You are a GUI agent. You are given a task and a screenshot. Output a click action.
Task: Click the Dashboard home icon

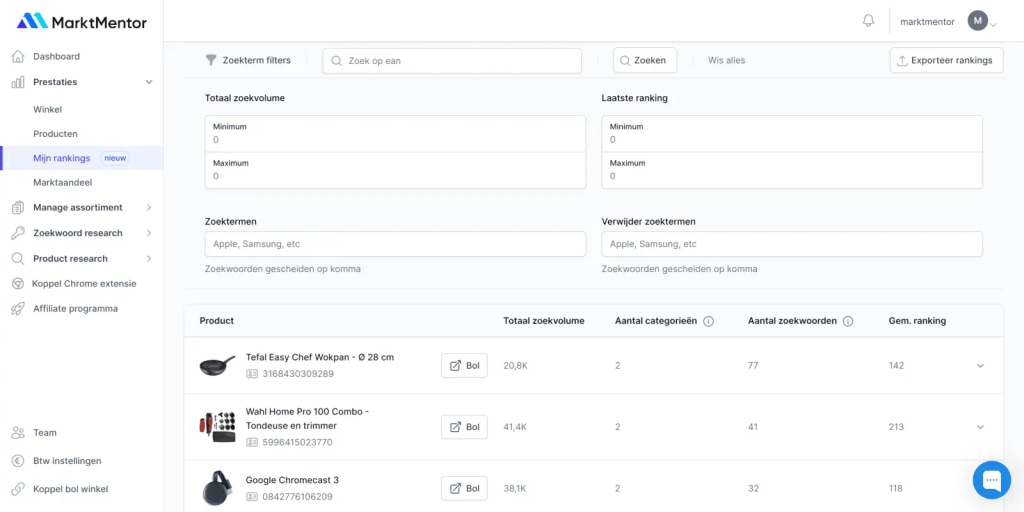tap(18, 56)
